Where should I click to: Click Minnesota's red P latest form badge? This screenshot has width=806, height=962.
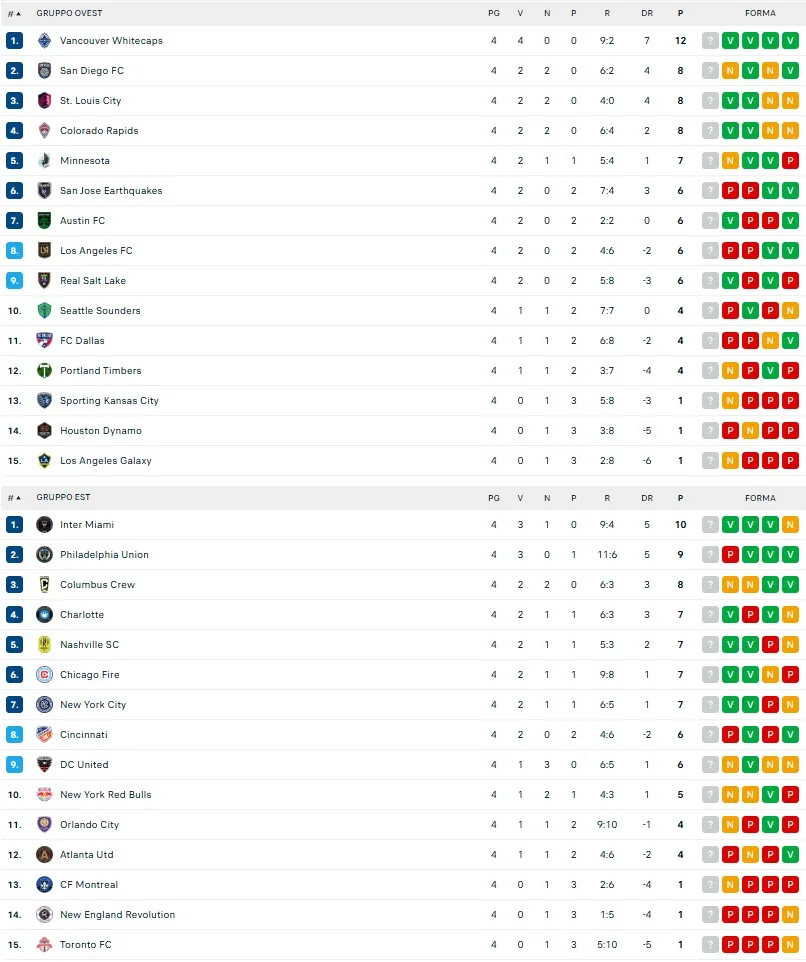tap(790, 161)
